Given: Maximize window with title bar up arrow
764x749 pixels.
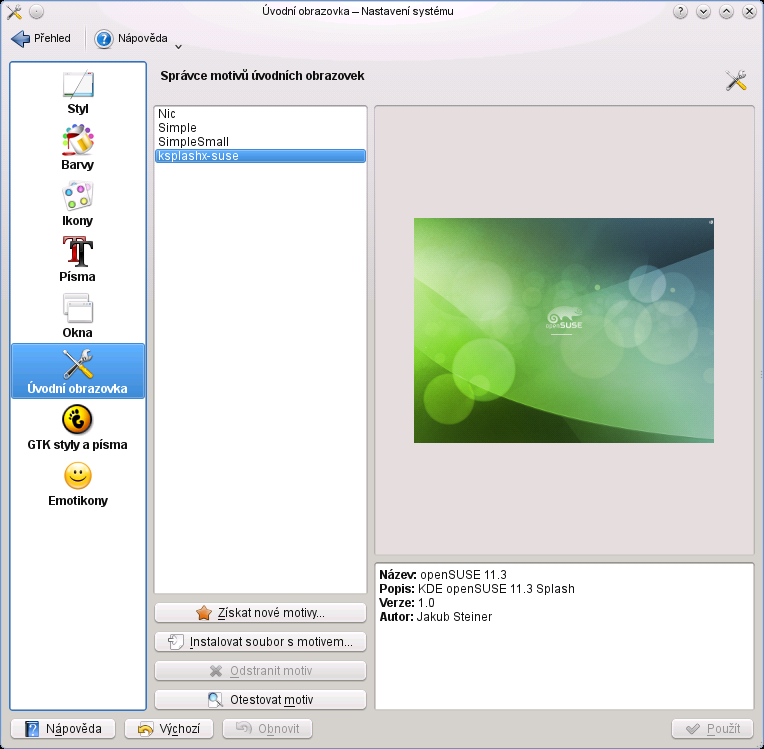Looking at the screenshot, I should (726, 12).
